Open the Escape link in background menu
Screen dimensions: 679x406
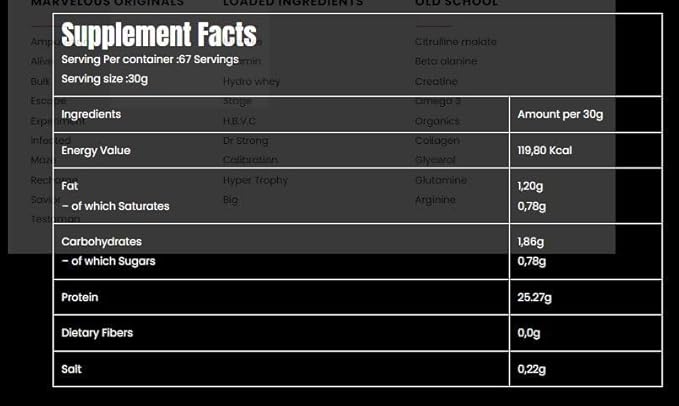pos(48,101)
